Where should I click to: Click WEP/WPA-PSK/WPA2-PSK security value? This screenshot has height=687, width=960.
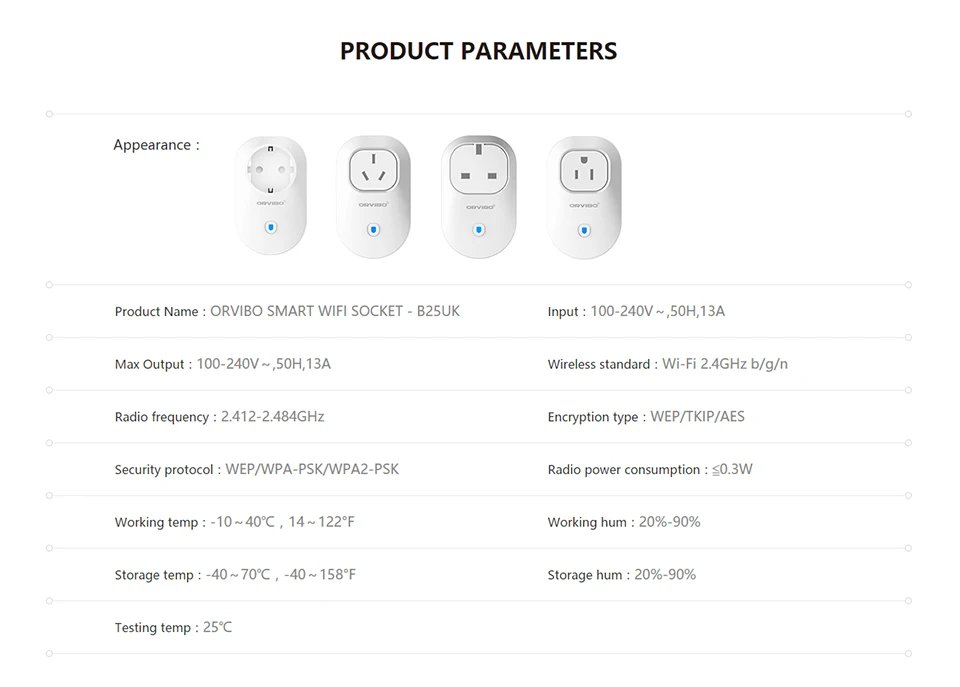tap(312, 469)
